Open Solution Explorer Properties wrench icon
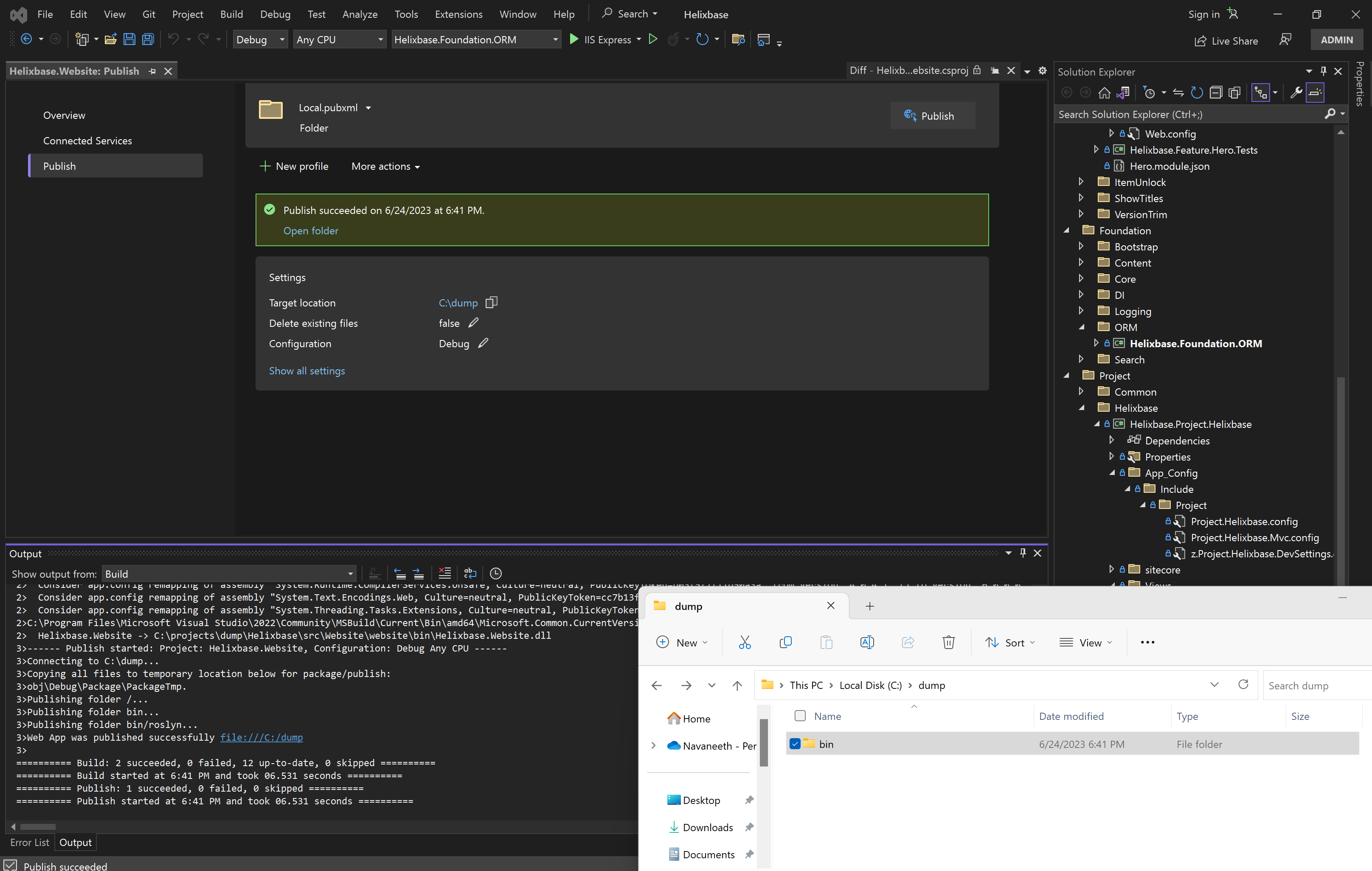Screen dimensions: 1372x871 [x=1296, y=92]
